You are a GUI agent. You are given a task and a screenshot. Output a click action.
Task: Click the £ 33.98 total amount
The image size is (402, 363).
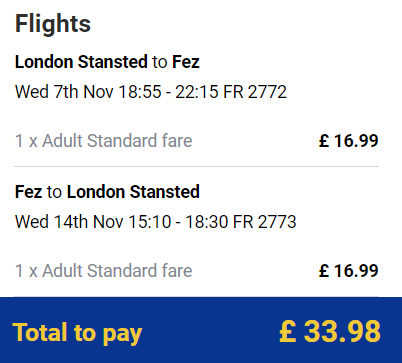(330, 331)
